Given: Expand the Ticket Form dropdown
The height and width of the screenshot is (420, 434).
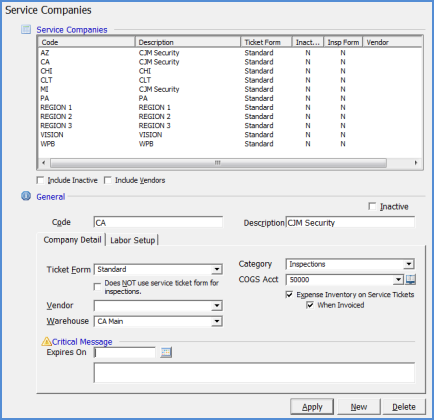Looking at the screenshot, I should point(217,269).
